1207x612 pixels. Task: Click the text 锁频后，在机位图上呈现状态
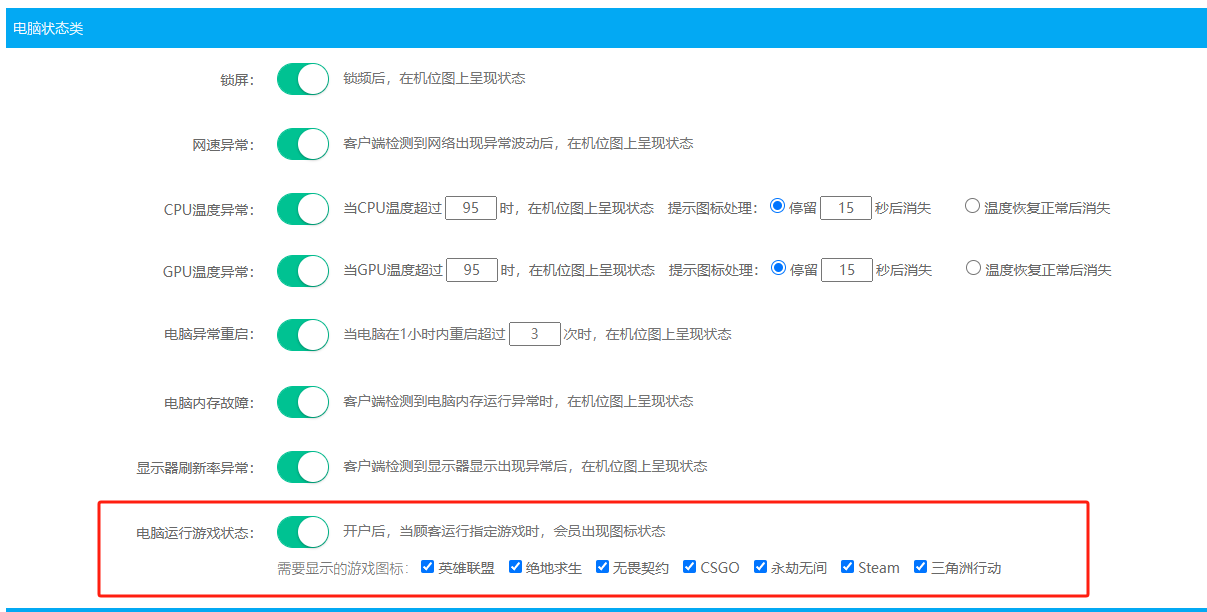point(434,78)
